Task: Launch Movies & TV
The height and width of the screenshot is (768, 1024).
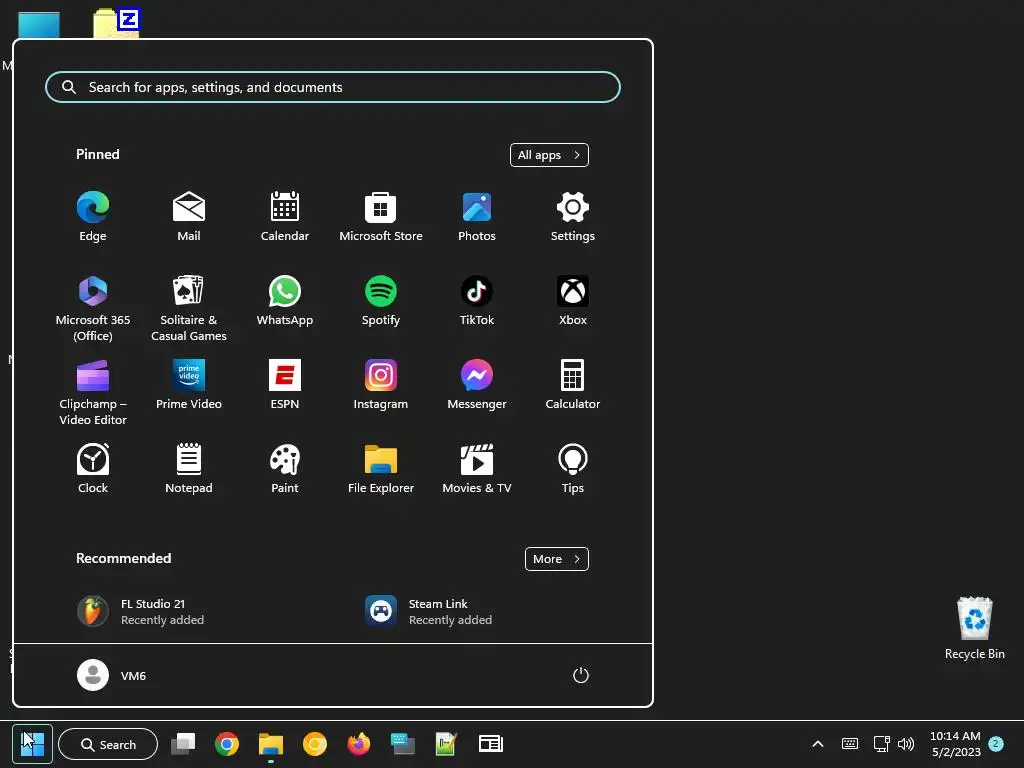Action: (477, 468)
